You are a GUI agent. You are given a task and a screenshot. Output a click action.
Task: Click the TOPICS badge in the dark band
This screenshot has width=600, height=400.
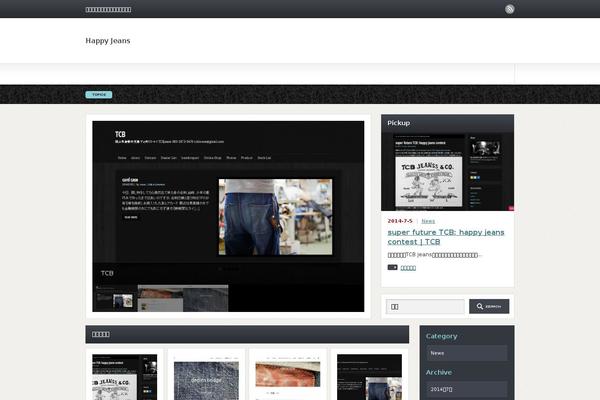click(99, 95)
